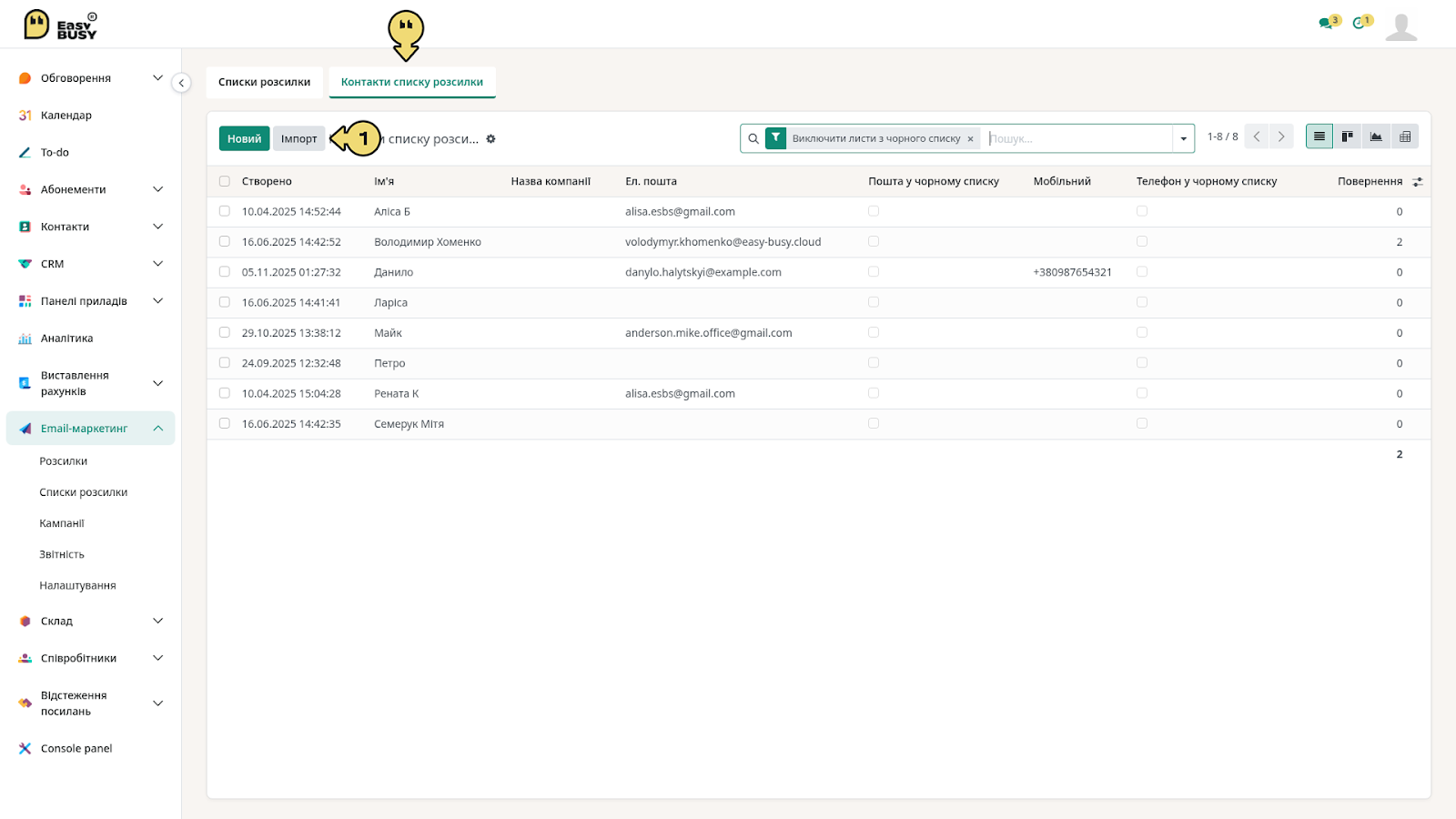Select the Семерук Мітя row checkbox
The height and width of the screenshot is (819, 1456).
click(225, 423)
